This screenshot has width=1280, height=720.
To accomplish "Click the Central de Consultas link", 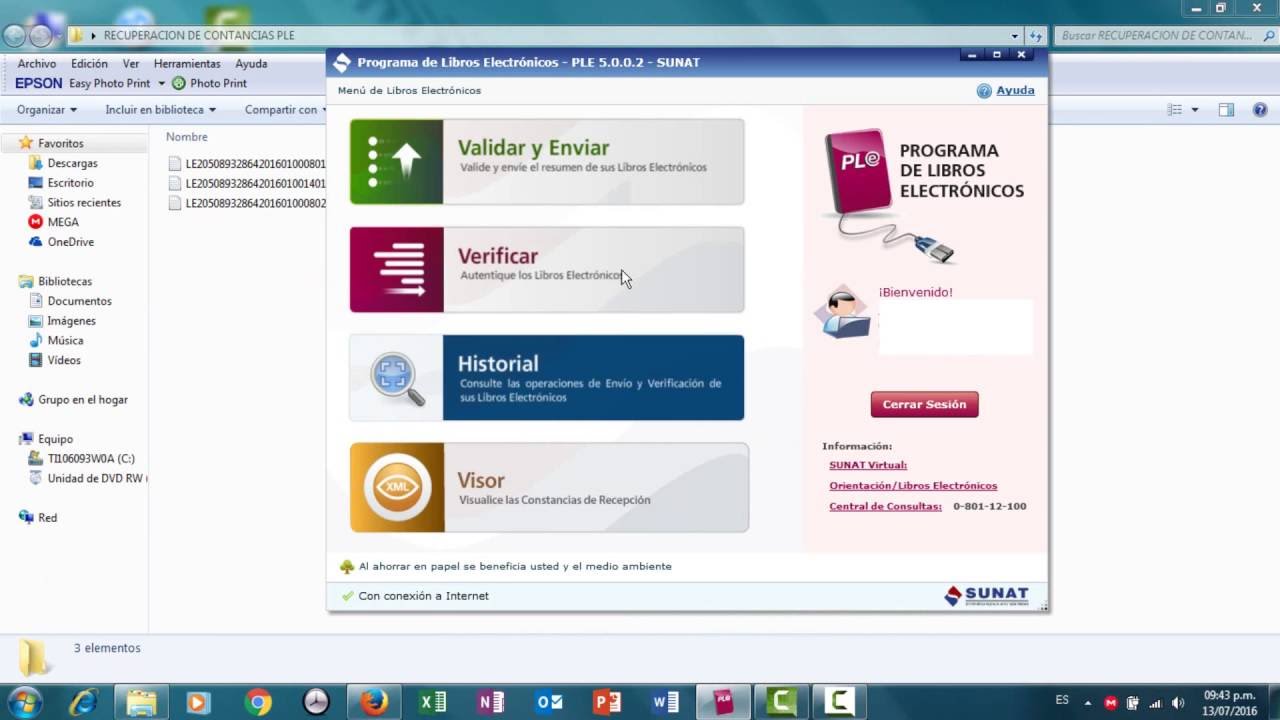I will (885, 507).
